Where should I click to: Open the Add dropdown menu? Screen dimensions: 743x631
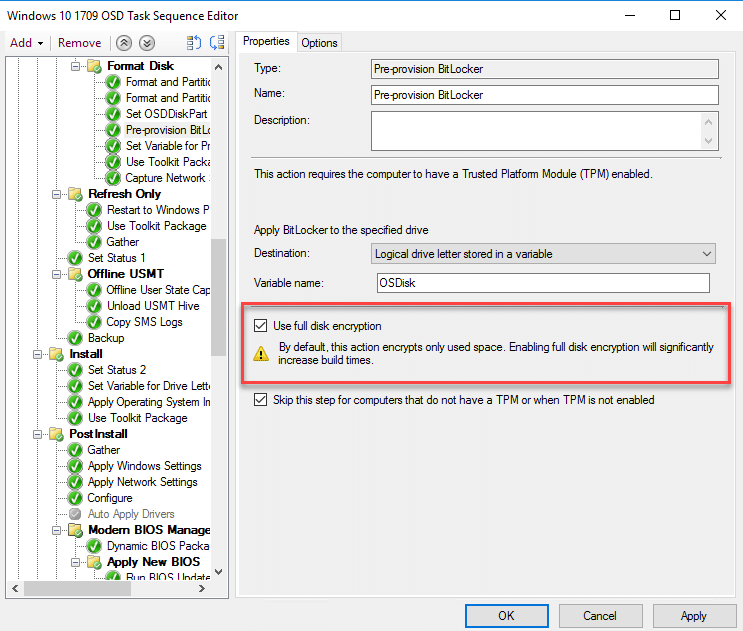27,43
